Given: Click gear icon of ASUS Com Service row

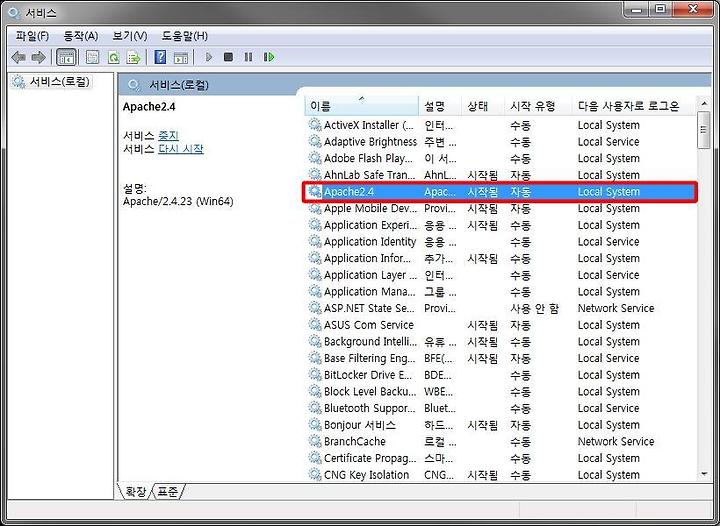Looking at the screenshot, I should (x=315, y=325).
